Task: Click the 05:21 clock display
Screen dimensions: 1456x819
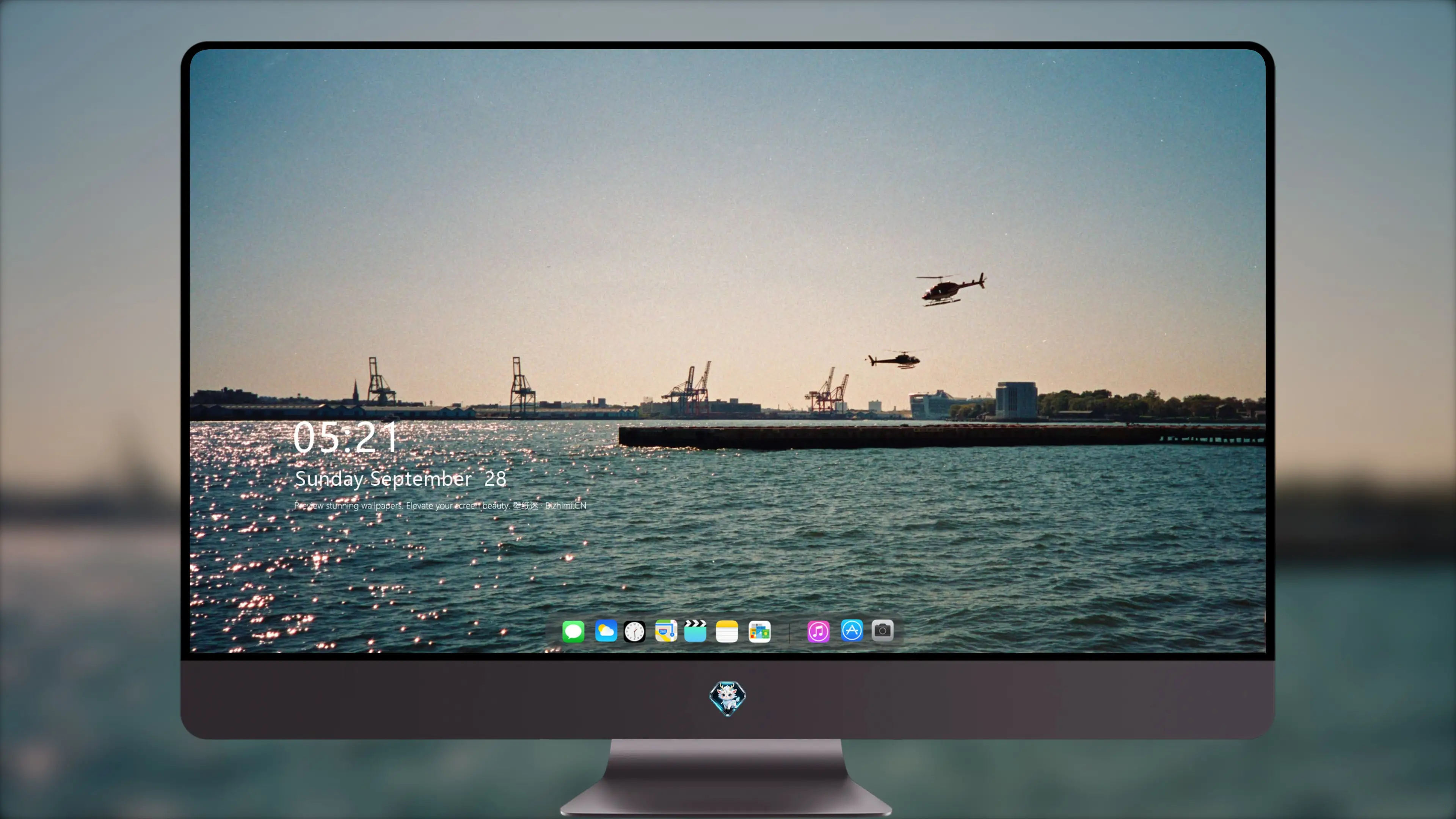Action: [345, 438]
